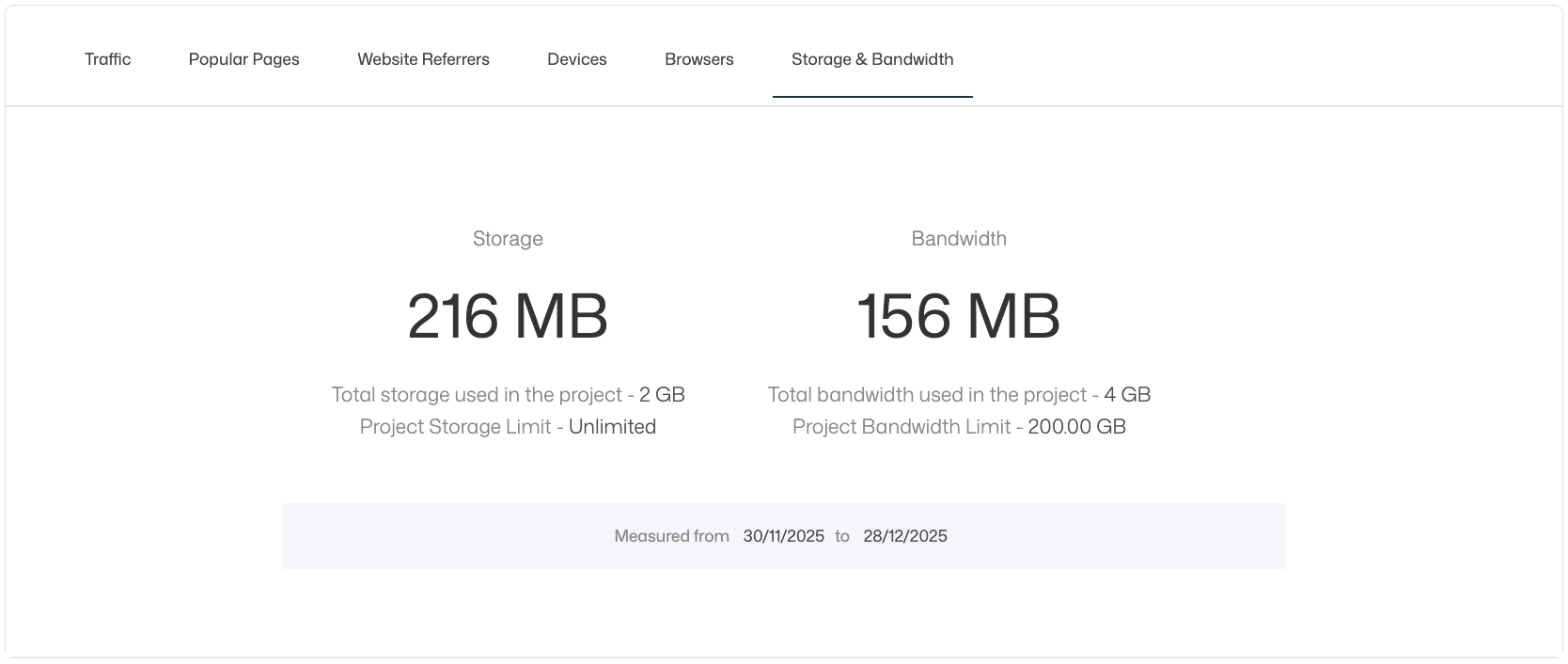Click the 2 GB total storage figure
Image resolution: width=1568 pixels, height=664 pixels.
pos(662,395)
